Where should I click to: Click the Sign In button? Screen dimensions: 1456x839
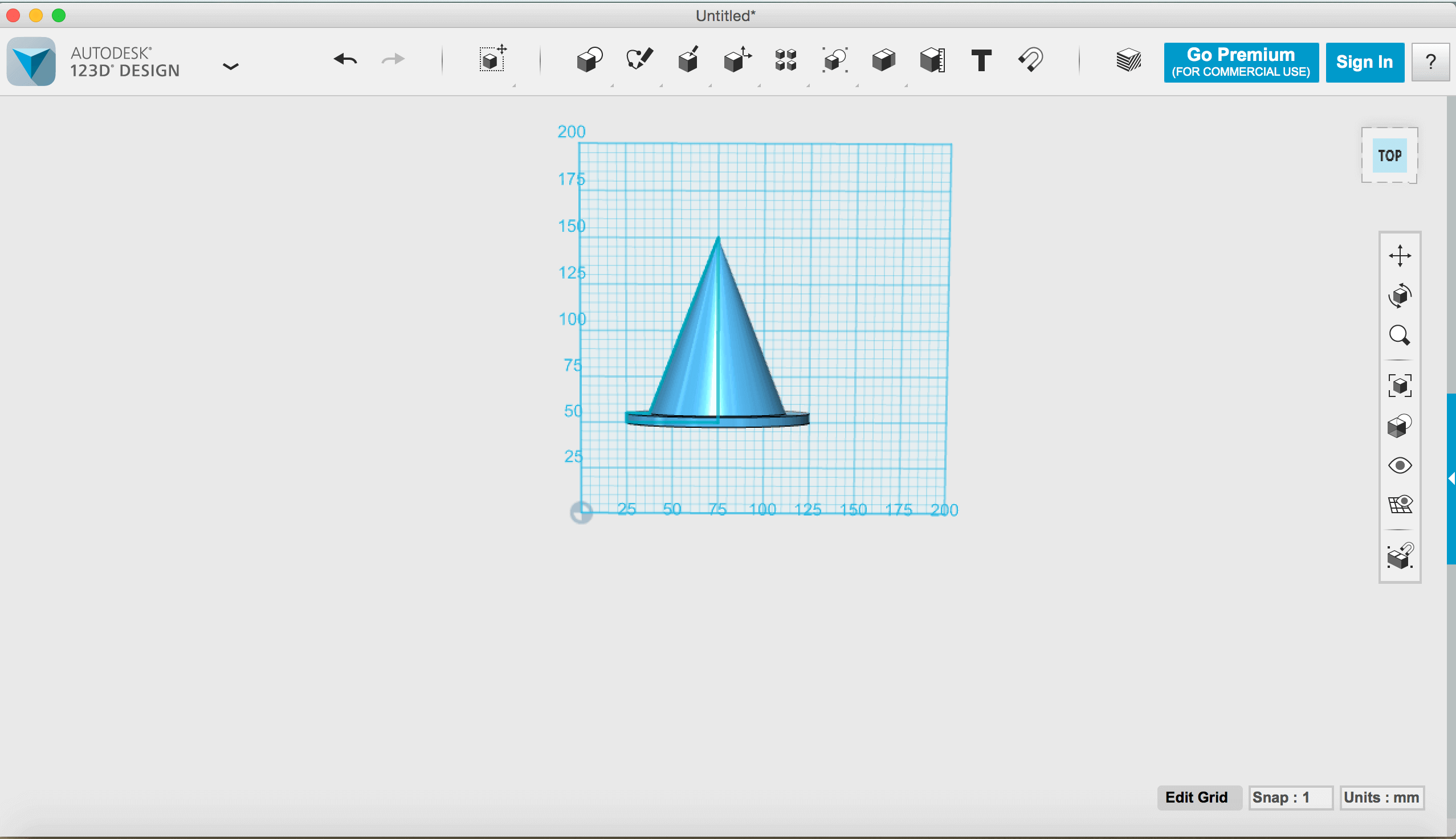[x=1364, y=62]
